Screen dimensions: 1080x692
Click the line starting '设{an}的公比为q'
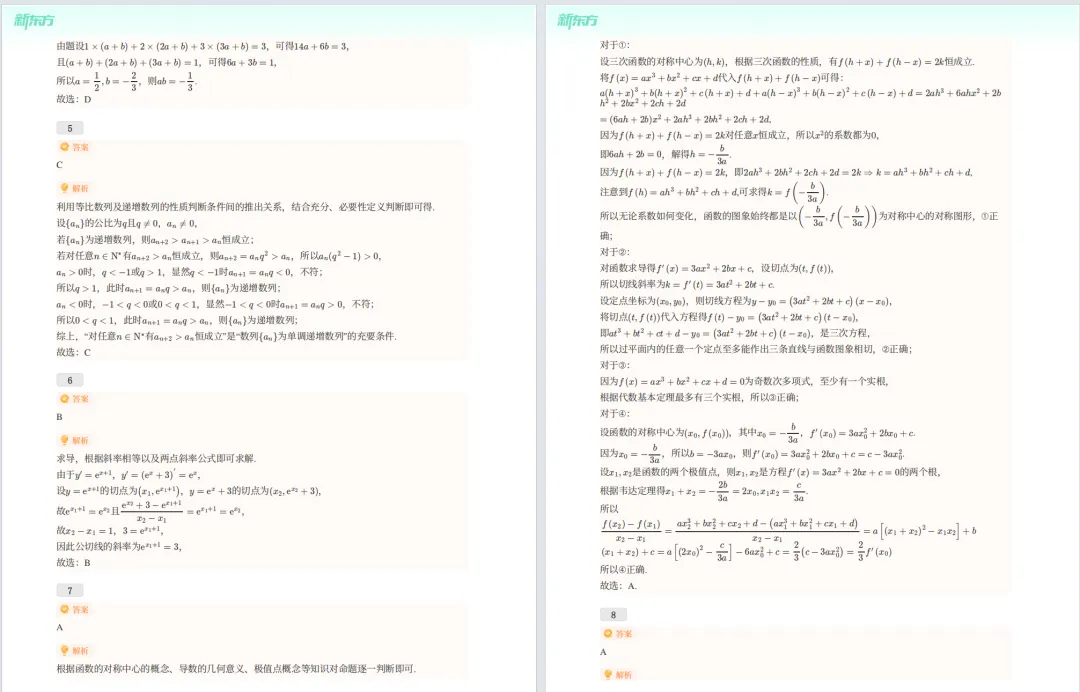click(127, 223)
